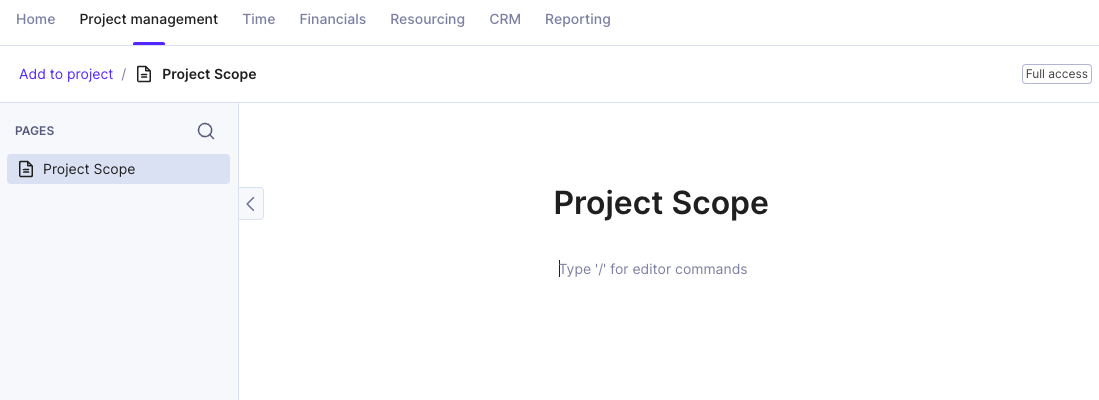1099x400 pixels.
Task: Open the CRM tab
Action: (x=505, y=20)
